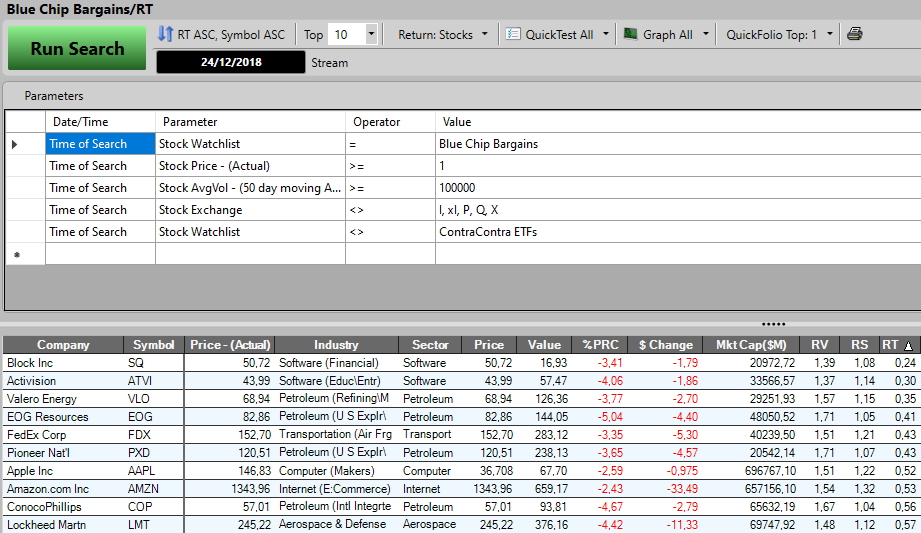Select the Block Inc row
Image resolution: width=921 pixels, height=533 pixels.
click(x=461, y=363)
